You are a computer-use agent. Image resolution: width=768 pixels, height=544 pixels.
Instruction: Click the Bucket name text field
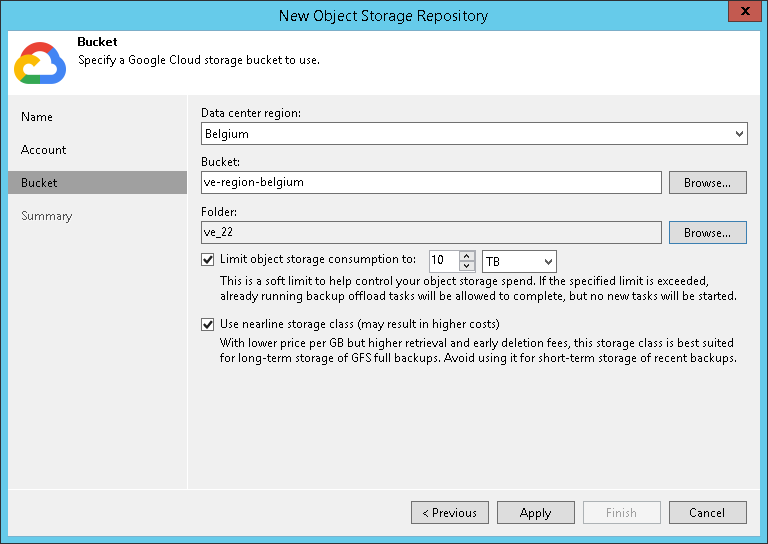point(430,183)
